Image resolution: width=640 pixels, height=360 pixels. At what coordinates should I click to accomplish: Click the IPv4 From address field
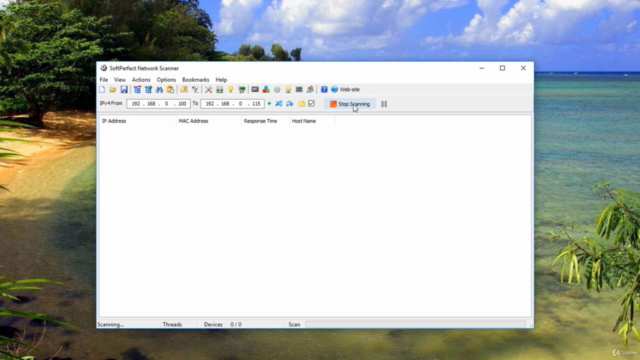coord(158,104)
